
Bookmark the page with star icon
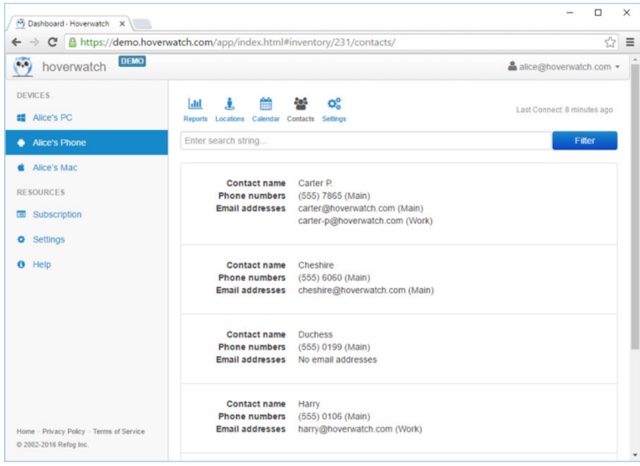coord(610,42)
